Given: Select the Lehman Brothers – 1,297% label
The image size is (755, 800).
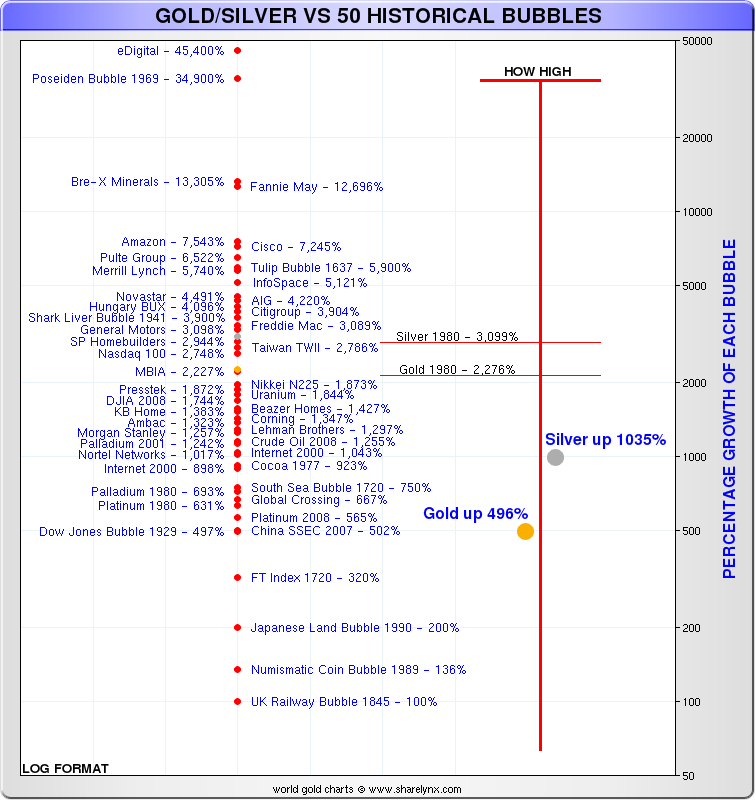Looking at the screenshot, I should point(327,430).
